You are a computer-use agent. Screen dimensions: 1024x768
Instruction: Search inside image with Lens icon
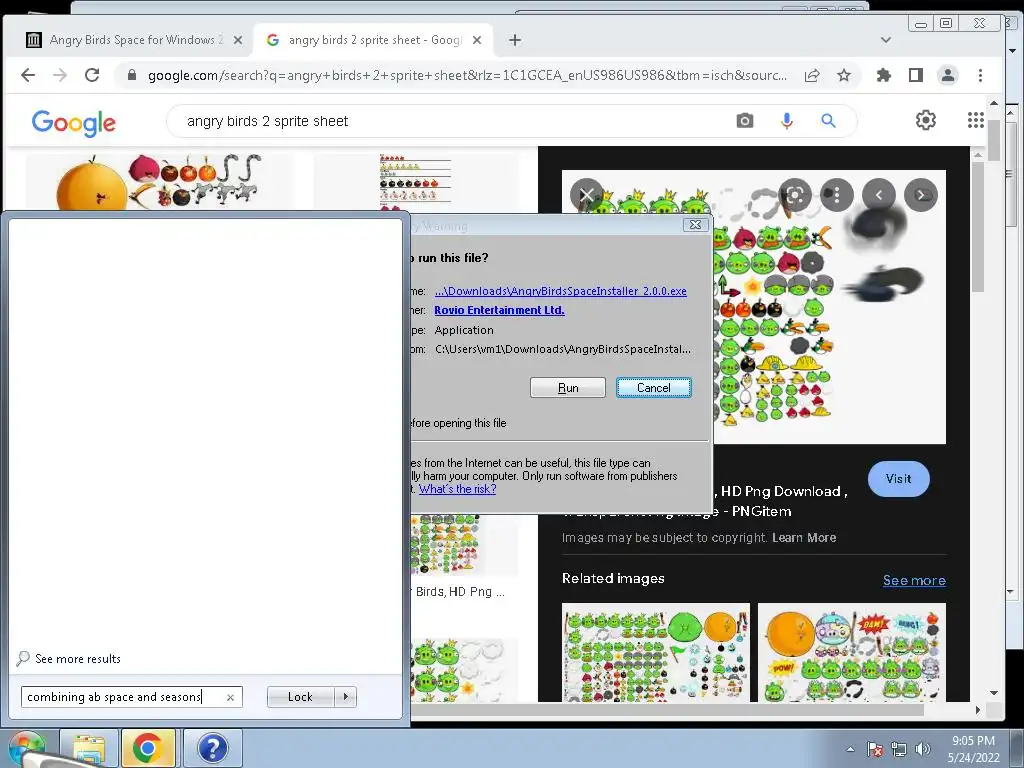[x=795, y=195]
